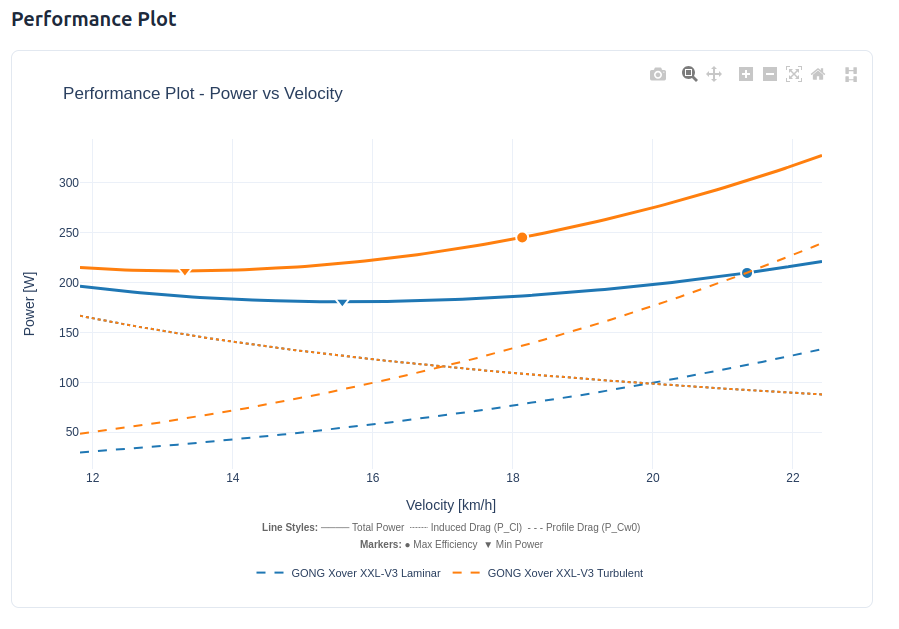Reset axes with the home icon
The width and height of the screenshot is (899, 629).
818,74
